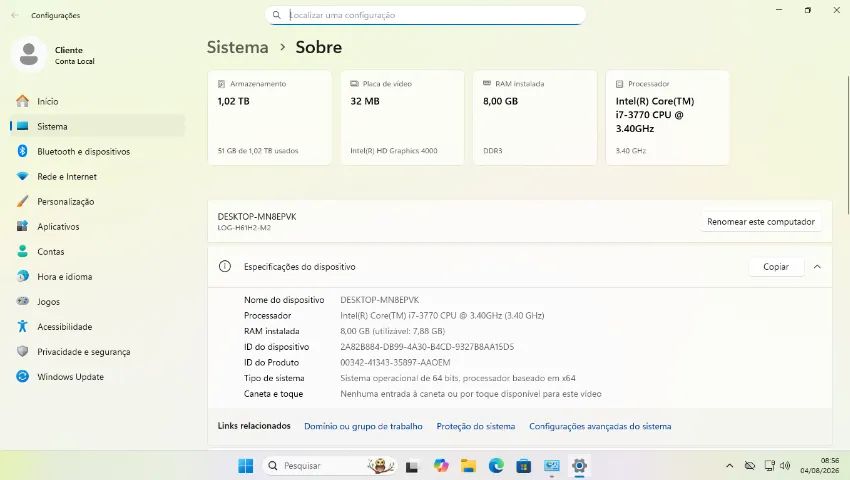Image resolution: width=850 pixels, height=480 pixels.
Task: Open the Windows Start menu
Action: pyautogui.click(x=246, y=465)
